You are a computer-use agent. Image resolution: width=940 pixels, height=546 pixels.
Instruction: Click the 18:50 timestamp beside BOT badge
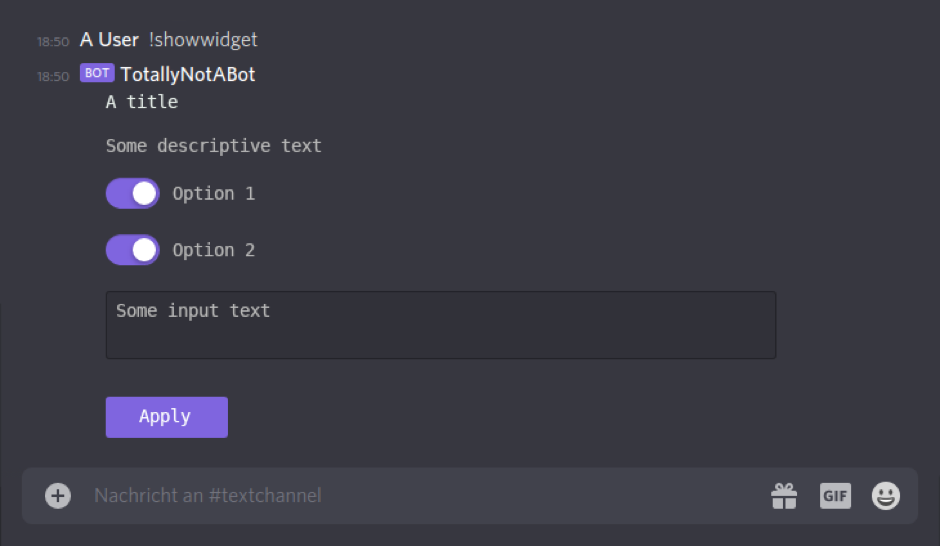(x=53, y=76)
